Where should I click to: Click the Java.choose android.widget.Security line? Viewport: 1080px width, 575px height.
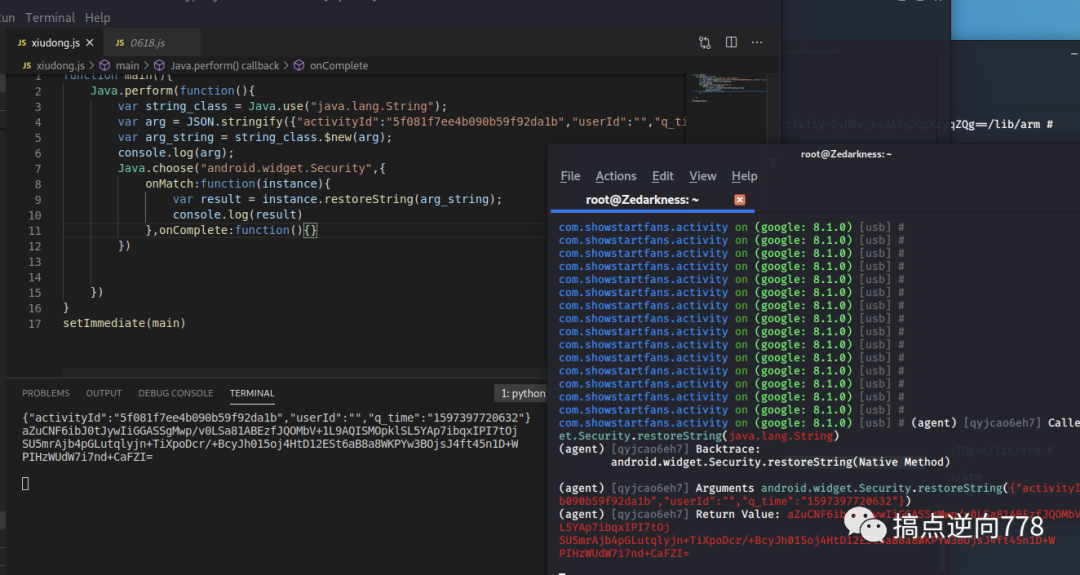point(251,168)
